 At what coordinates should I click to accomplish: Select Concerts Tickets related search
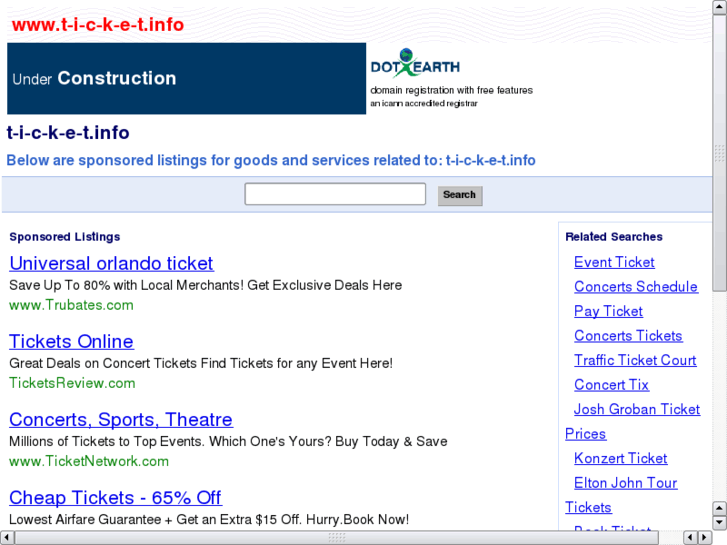click(628, 336)
